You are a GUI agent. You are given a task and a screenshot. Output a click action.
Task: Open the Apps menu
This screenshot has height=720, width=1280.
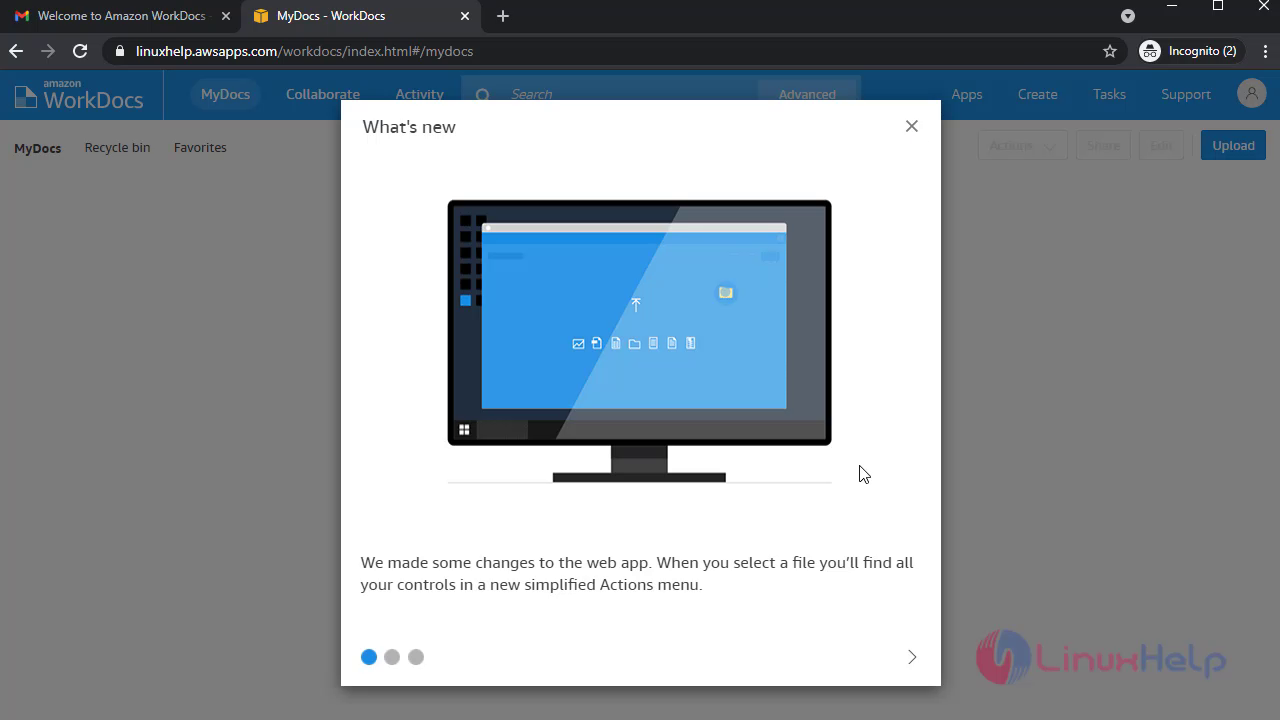coord(966,94)
